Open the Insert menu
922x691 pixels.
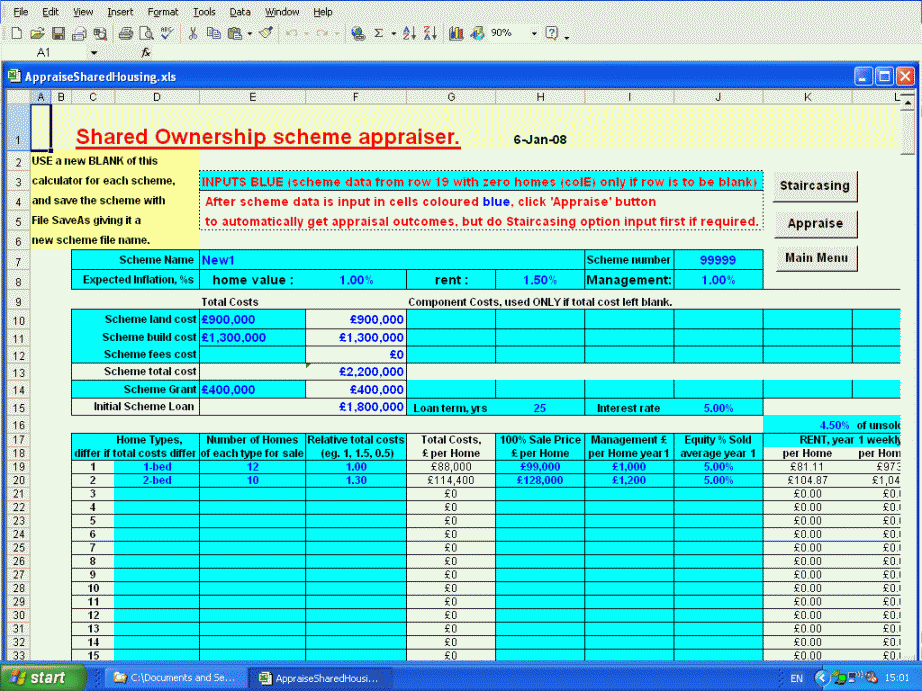[x=120, y=12]
